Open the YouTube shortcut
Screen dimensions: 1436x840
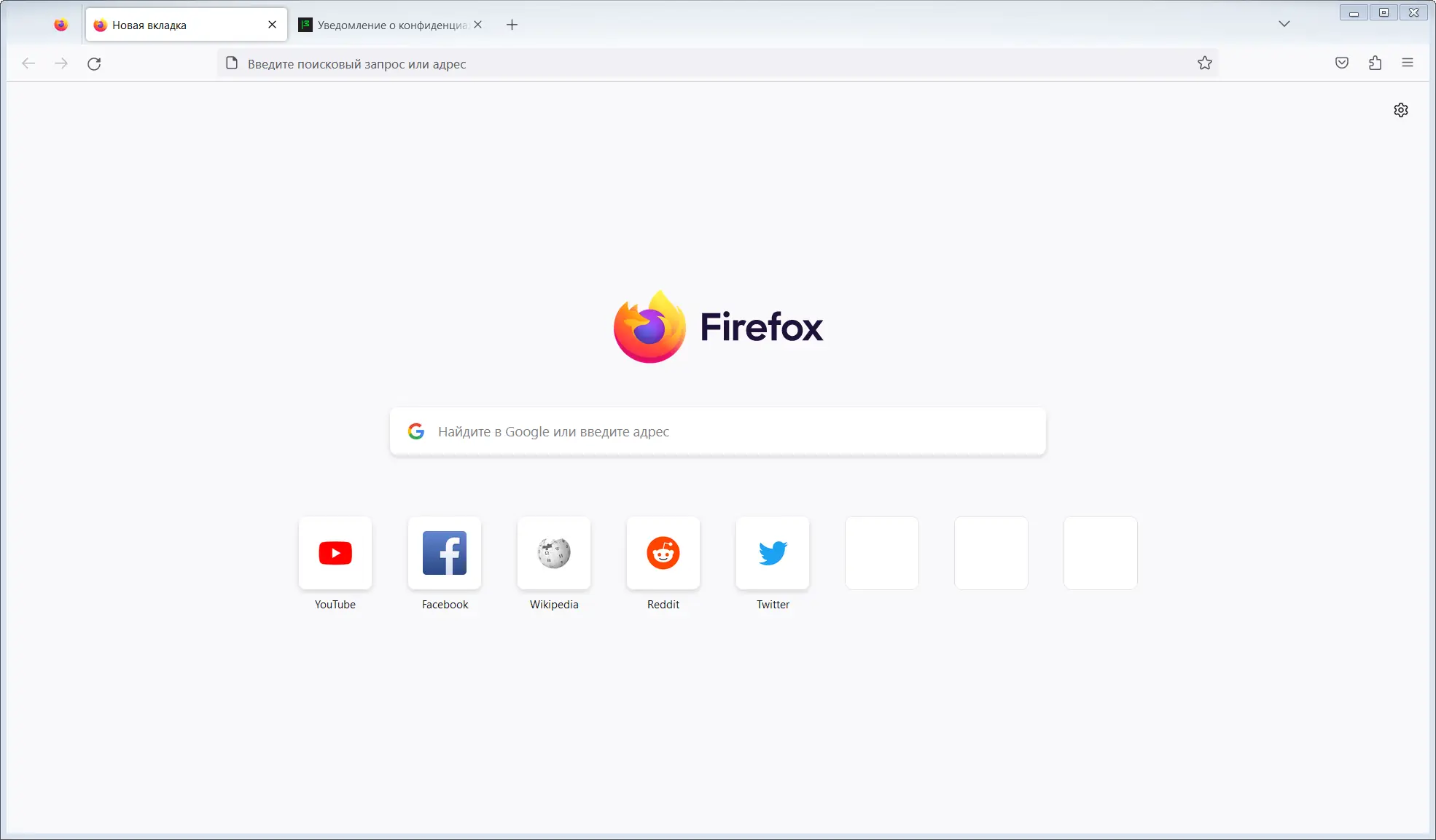[335, 554]
